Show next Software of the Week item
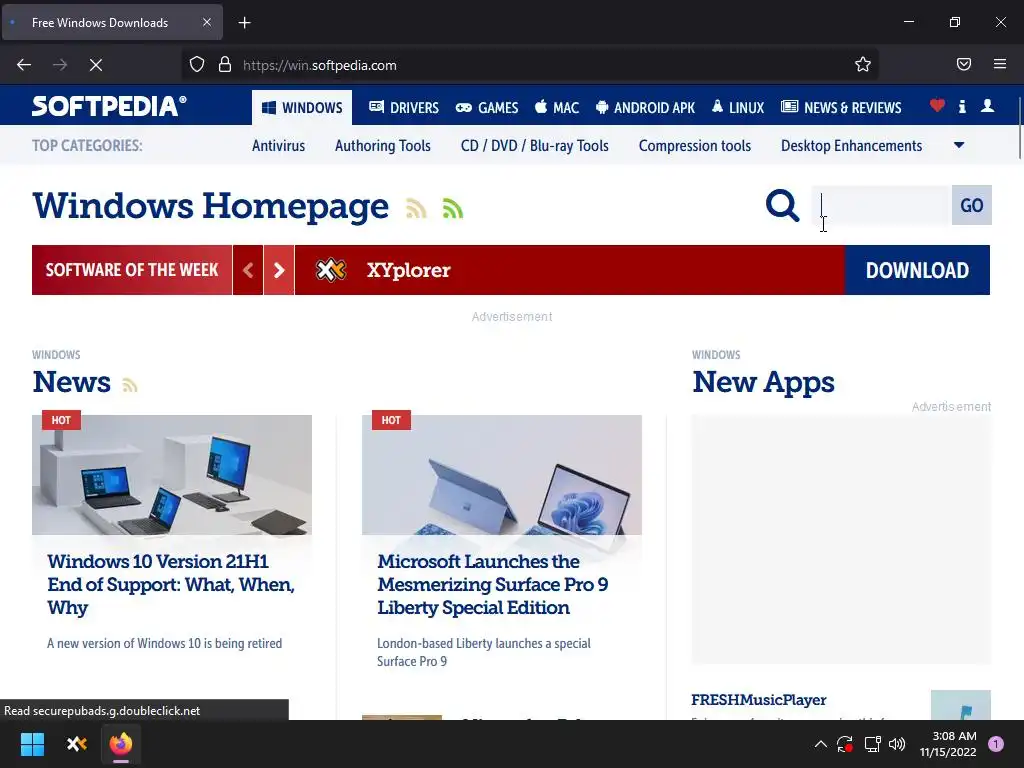 click(279, 270)
